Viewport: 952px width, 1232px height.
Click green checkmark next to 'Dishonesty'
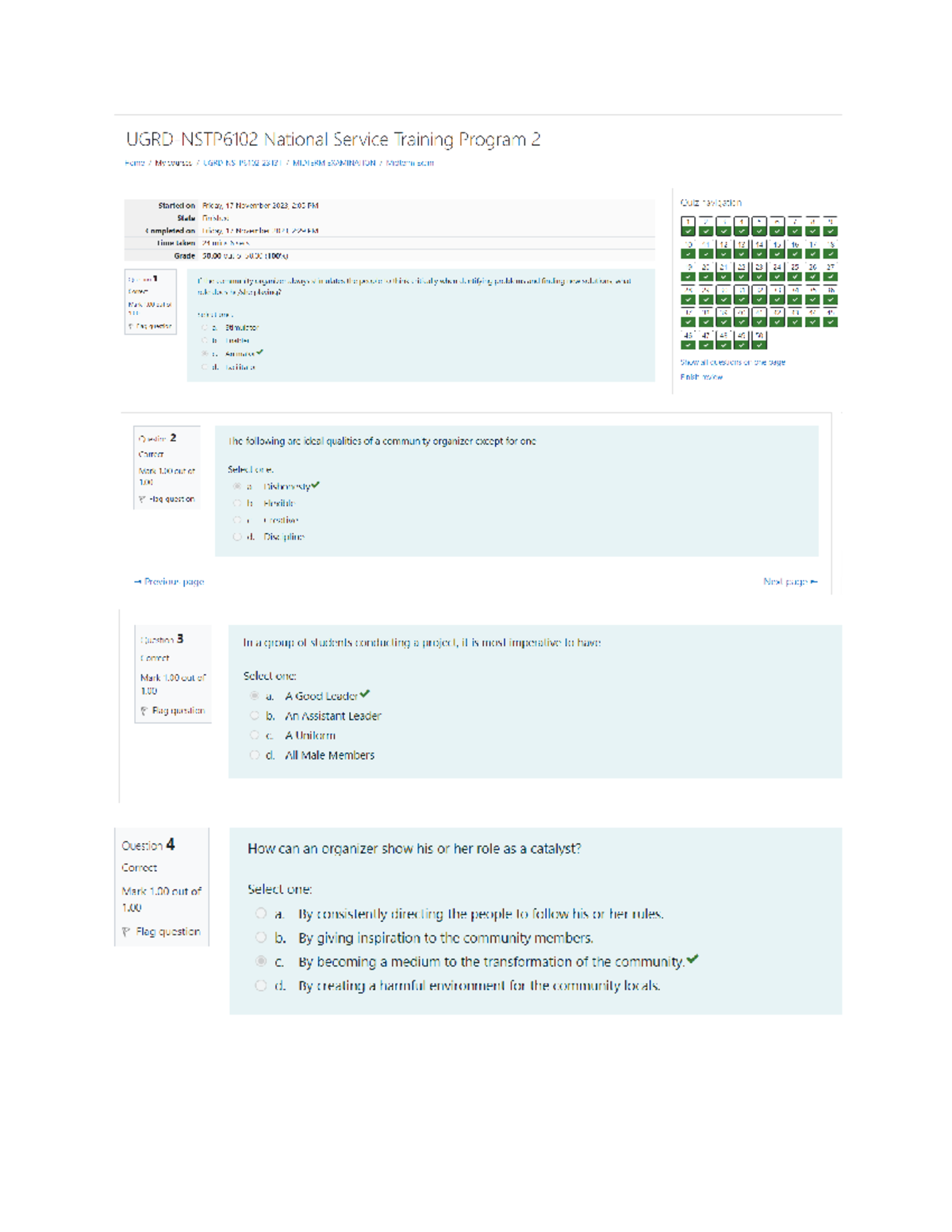(316, 485)
